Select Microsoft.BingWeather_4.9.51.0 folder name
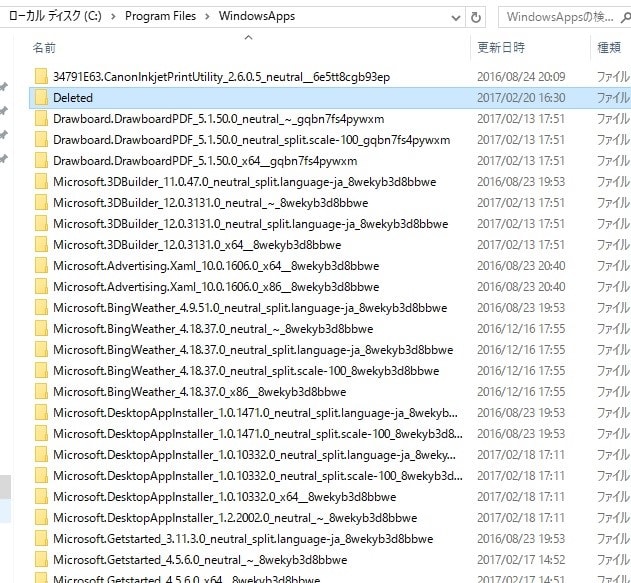The height and width of the screenshot is (583, 631). click(250, 307)
